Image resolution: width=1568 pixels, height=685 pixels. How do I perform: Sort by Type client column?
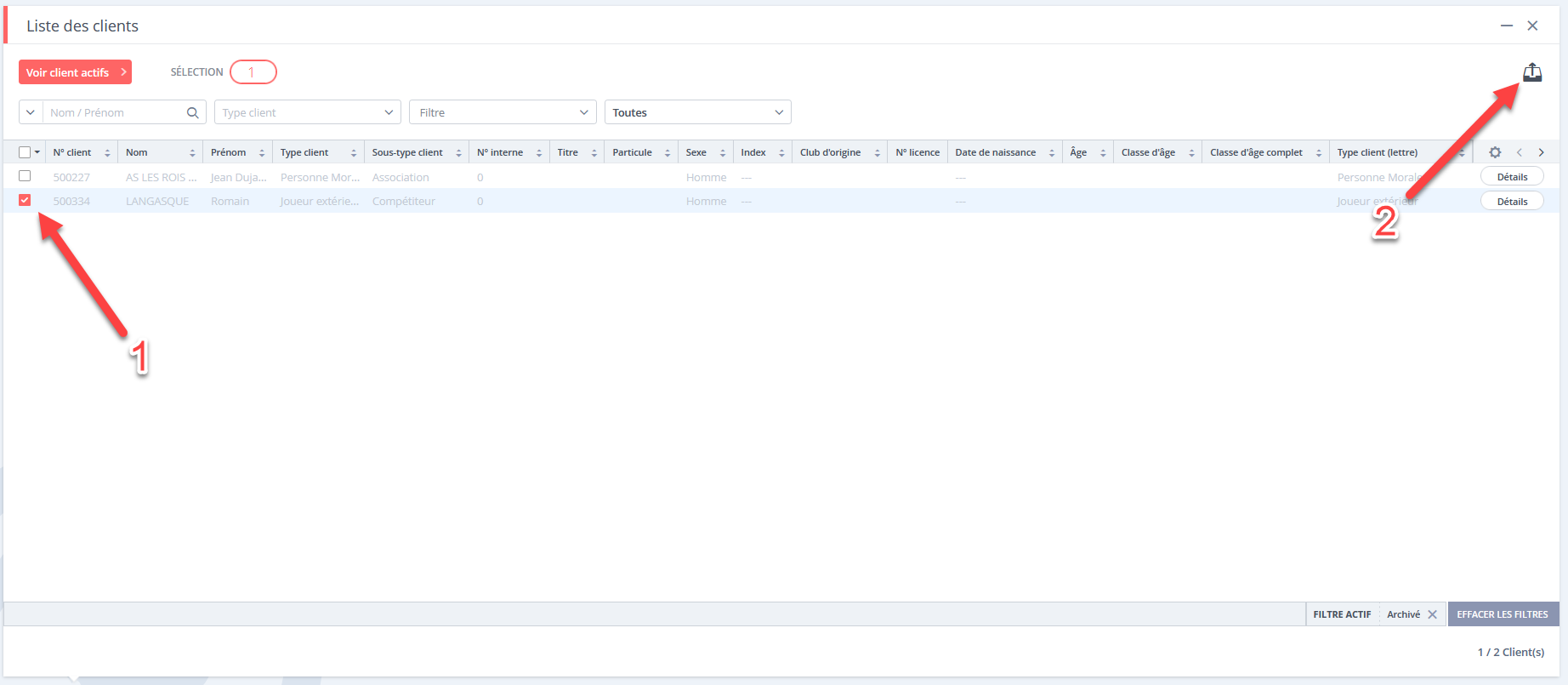tap(354, 153)
